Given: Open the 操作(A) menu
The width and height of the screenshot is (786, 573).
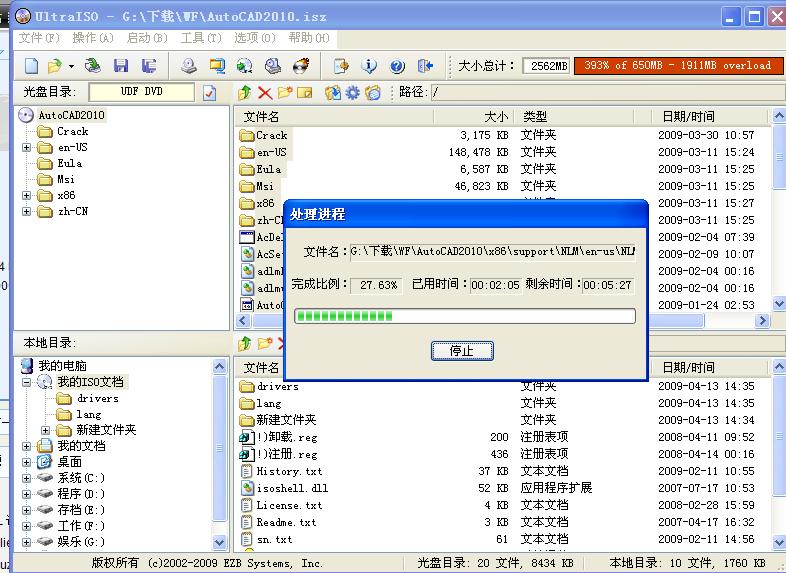Looking at the screenshot, I should click(x=93, y=38).
